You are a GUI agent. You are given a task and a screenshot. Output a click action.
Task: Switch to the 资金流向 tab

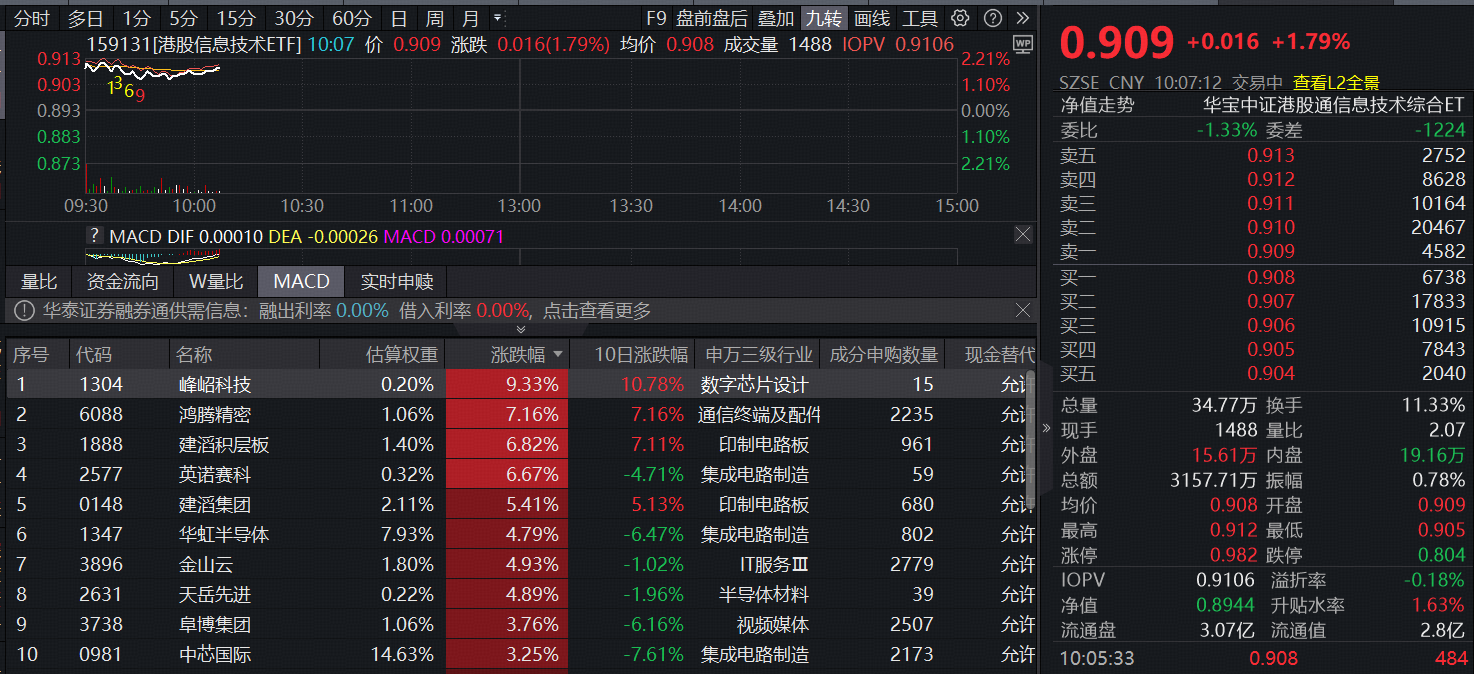tap(122, 281)
